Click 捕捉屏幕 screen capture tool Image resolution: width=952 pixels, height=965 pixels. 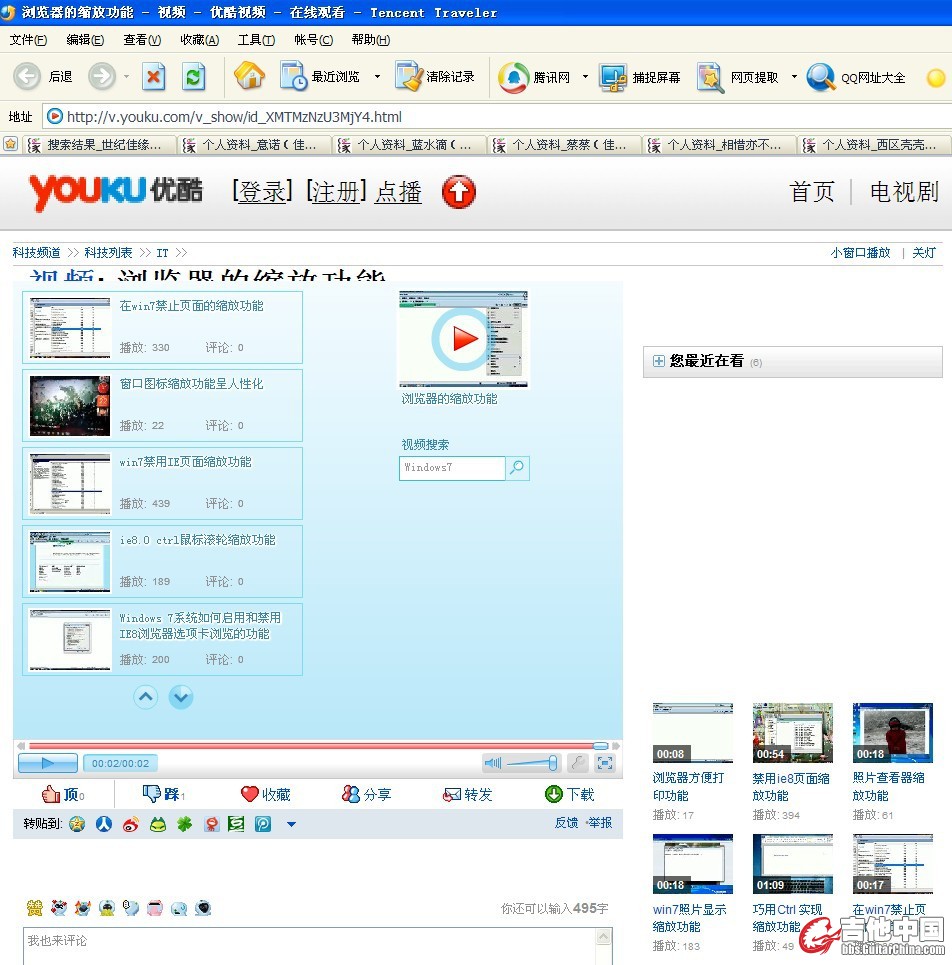(640, 77)
